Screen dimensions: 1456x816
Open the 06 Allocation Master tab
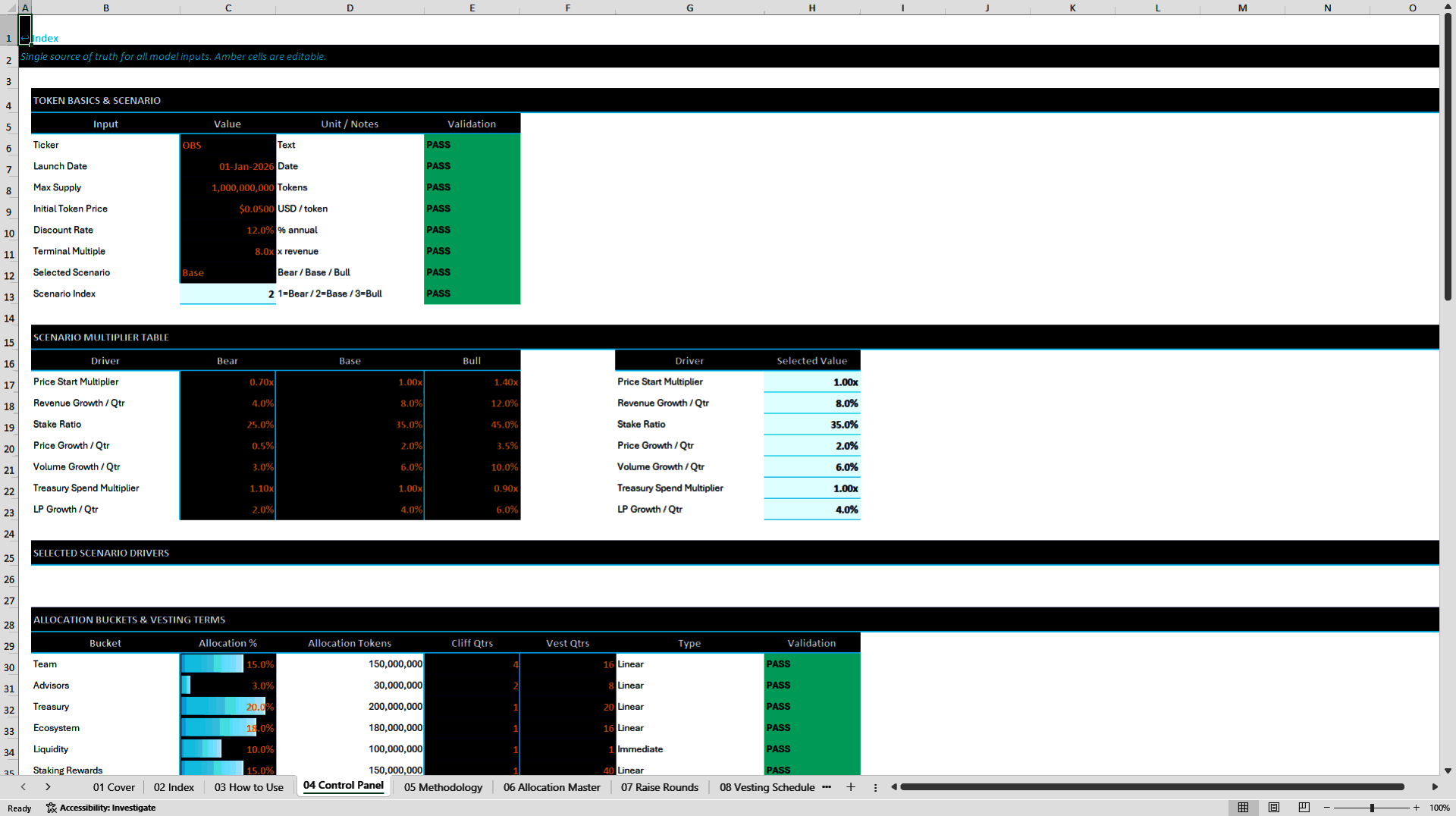[x=551, y=787]
